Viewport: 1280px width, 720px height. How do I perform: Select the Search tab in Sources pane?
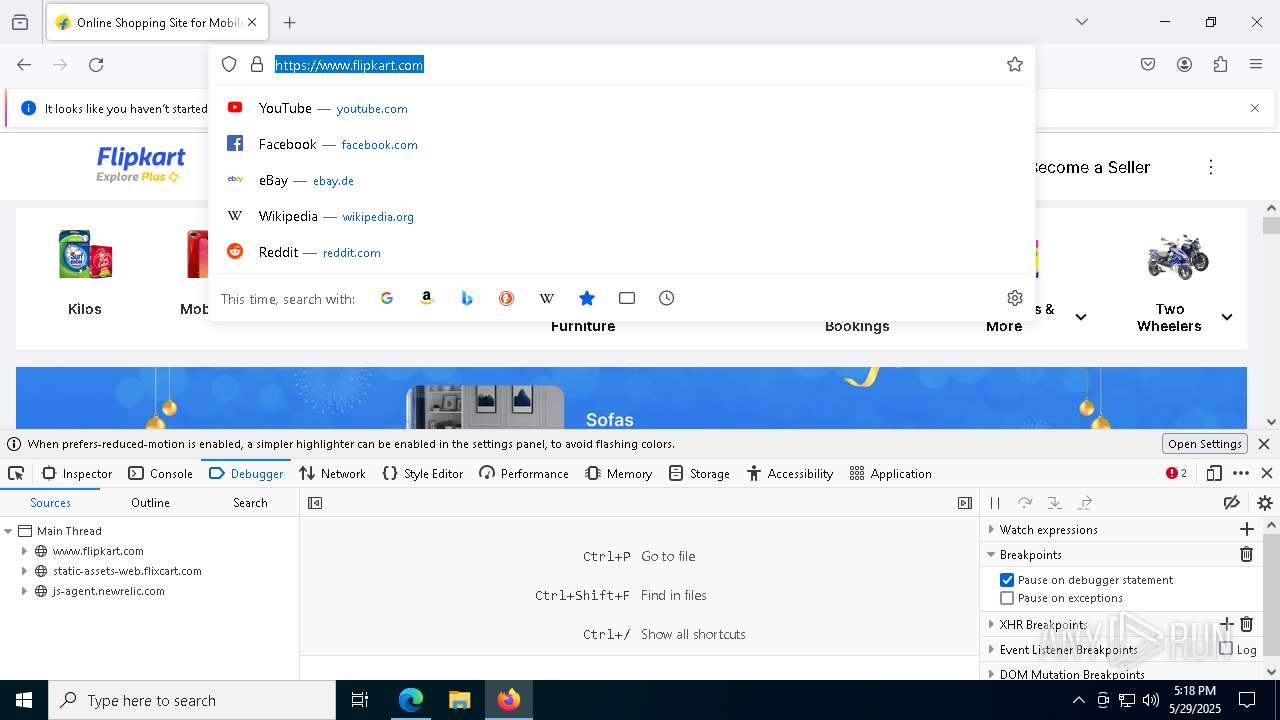point(250,503)
